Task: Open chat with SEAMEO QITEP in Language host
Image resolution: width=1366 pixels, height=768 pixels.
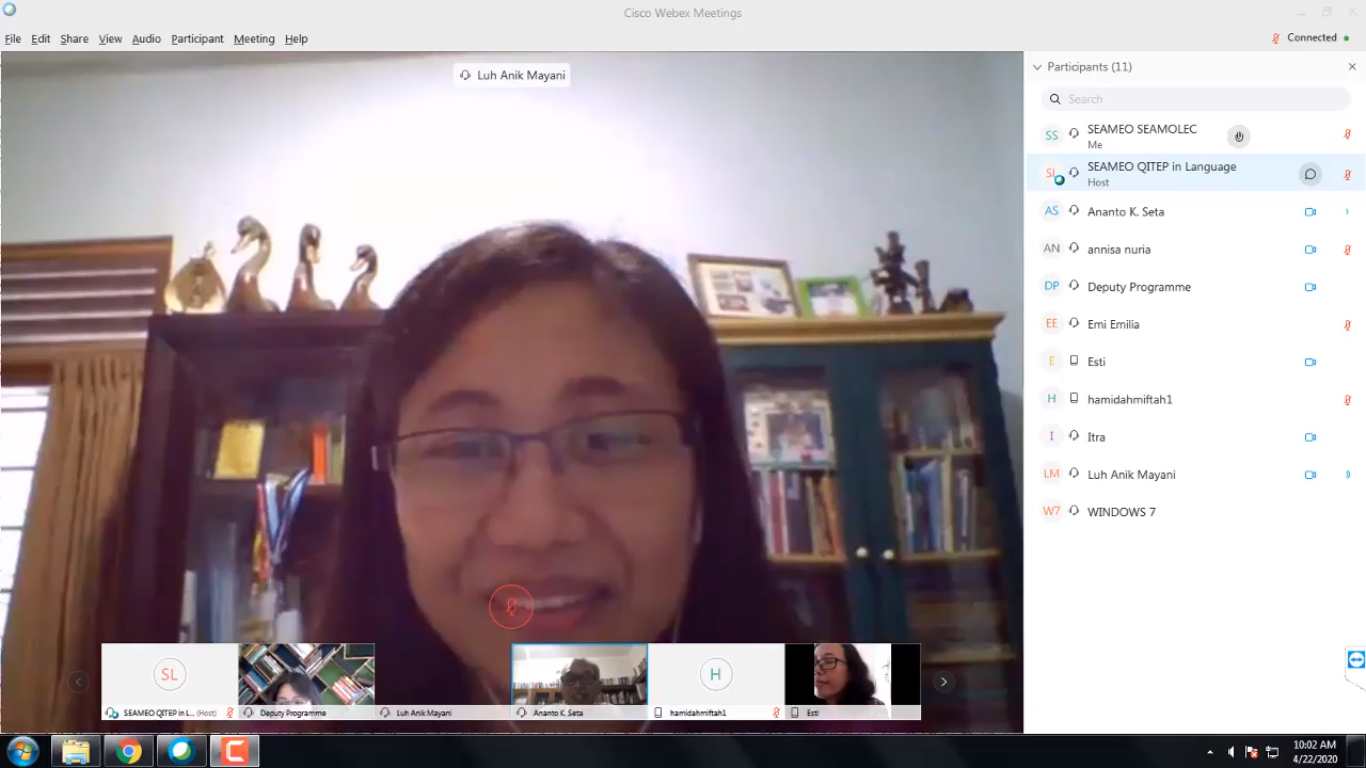Action: 1310,174
